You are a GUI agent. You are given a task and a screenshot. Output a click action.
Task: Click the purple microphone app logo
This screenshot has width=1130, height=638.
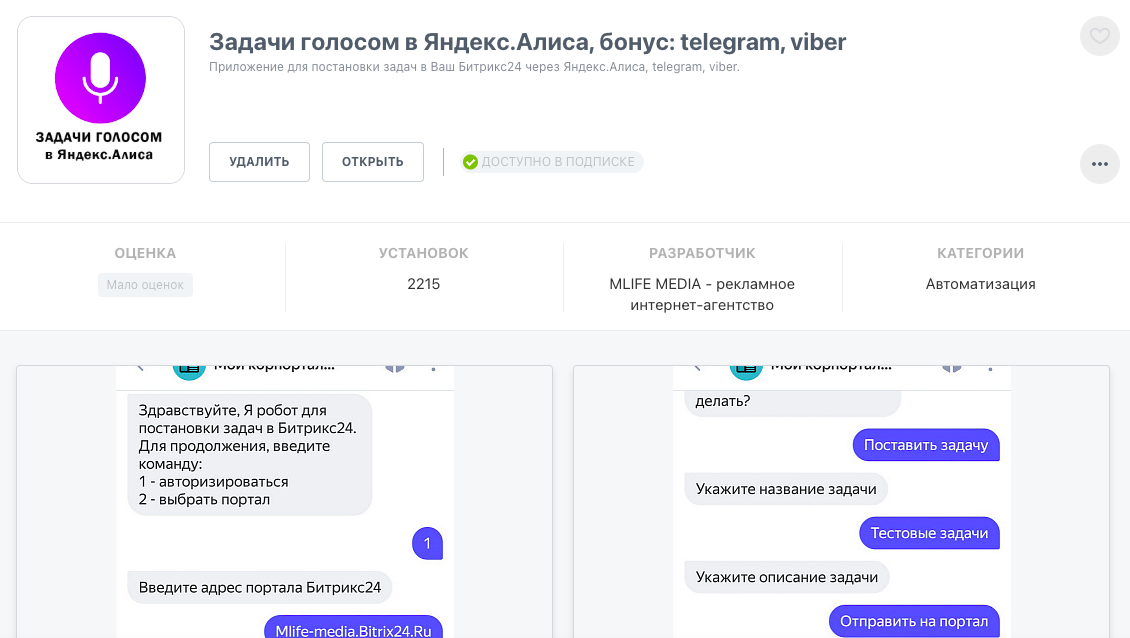(x=100, y=78)
